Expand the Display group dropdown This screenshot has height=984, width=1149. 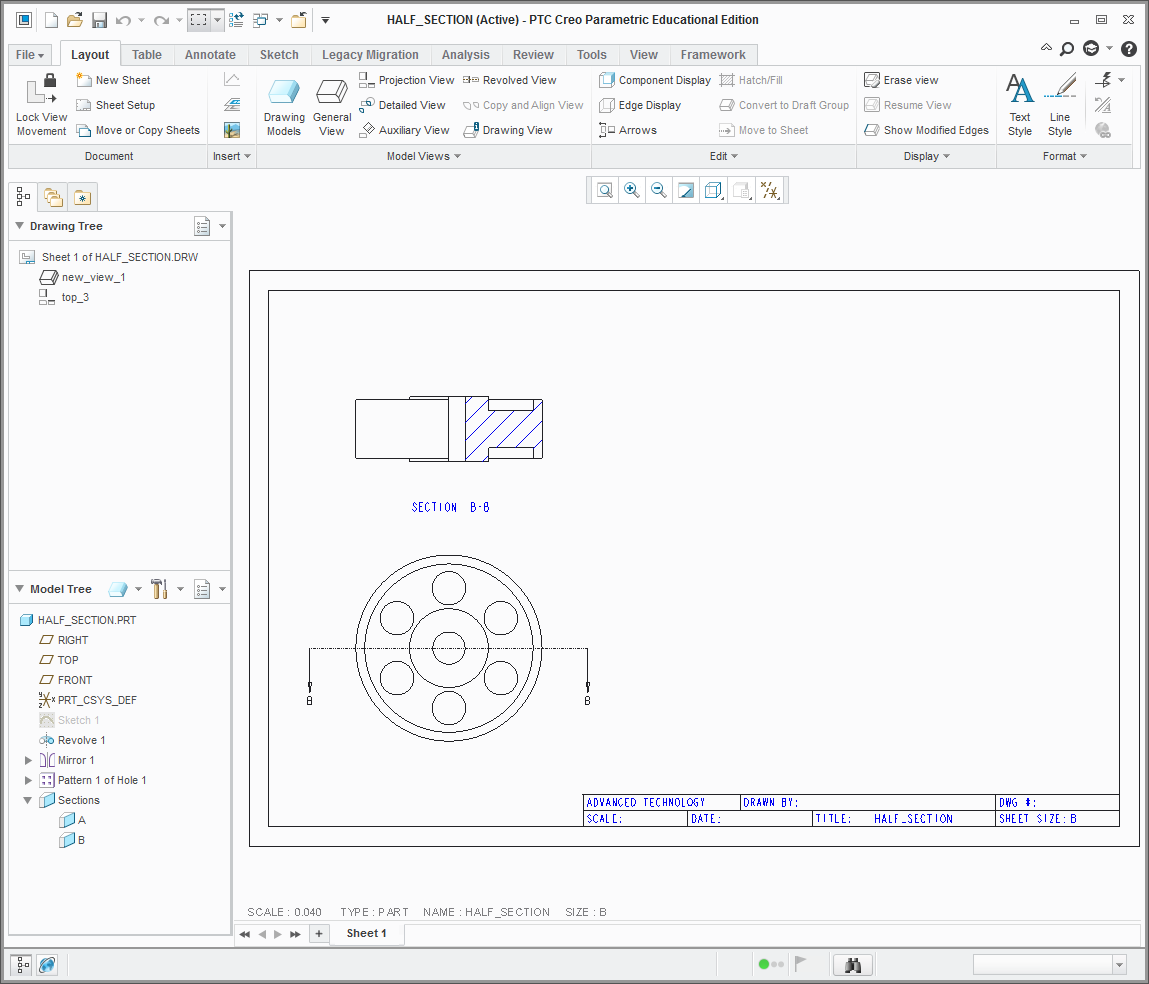coord(927,156)
